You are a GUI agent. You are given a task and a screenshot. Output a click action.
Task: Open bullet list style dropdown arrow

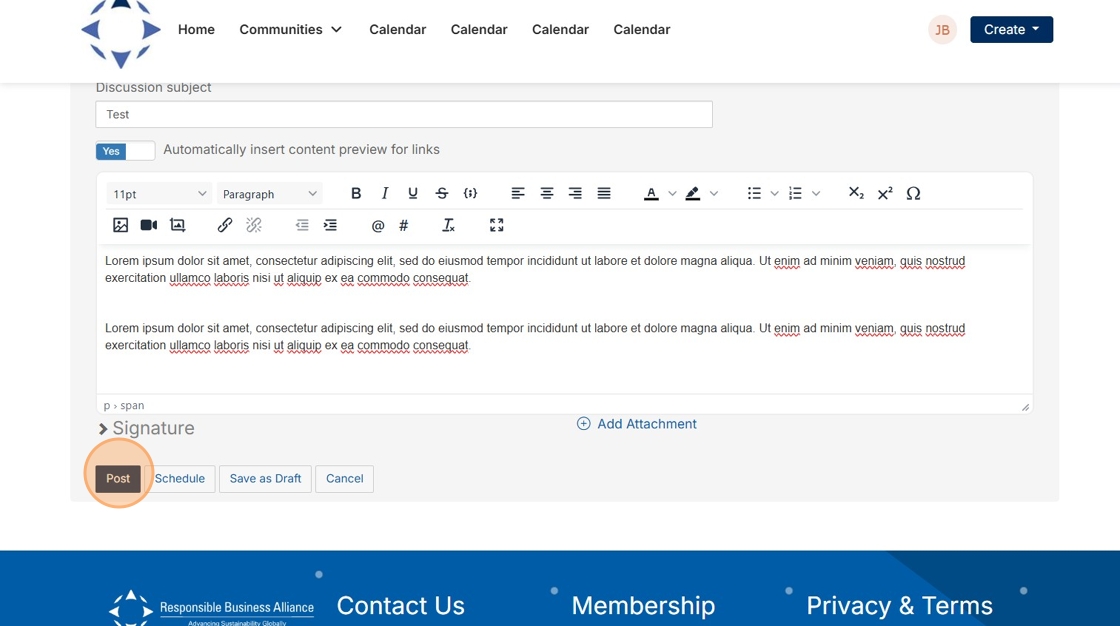coord(774,194)
